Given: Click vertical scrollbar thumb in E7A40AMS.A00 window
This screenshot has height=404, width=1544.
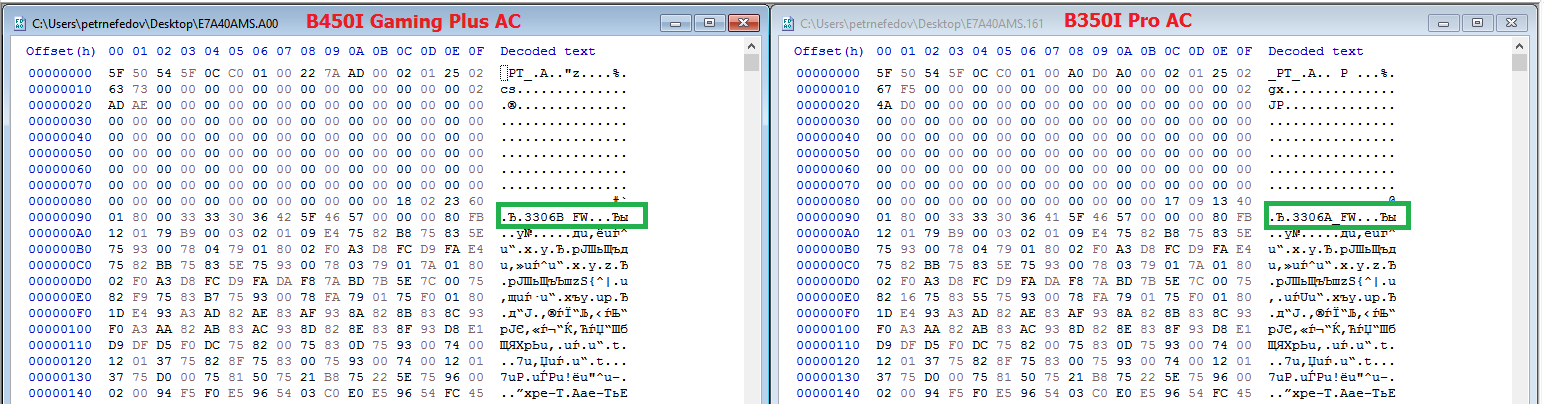Looking at the screenshot, I should pyautogui.click(x=751, y=63).
